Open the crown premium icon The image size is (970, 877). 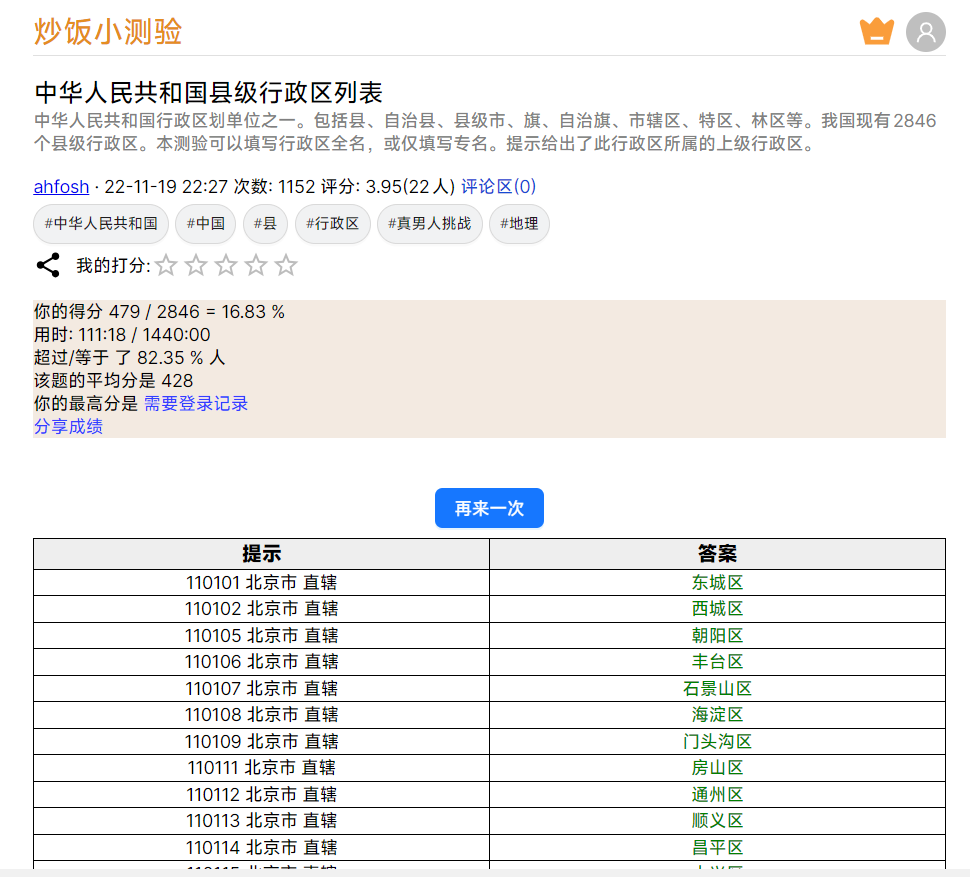pos(877,32)
